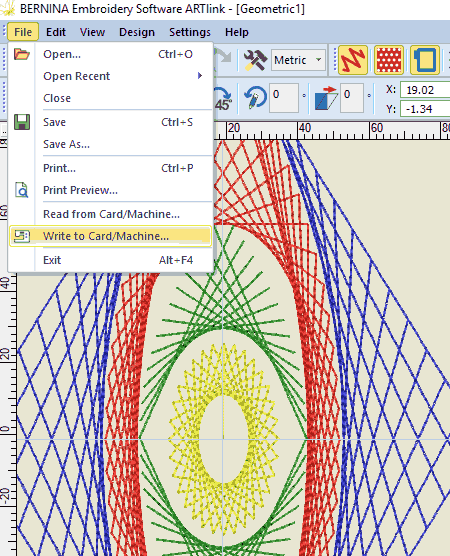Viewport: 450px width, 556px height.
Task: Open the File menu
Action: (x=23, y=32)
